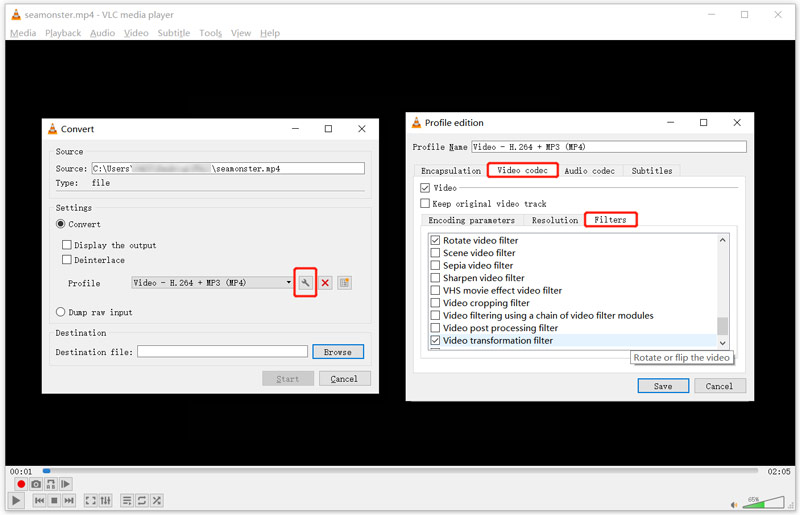Check Sepia video filter
Screen dimensions: 800x515
435,265
